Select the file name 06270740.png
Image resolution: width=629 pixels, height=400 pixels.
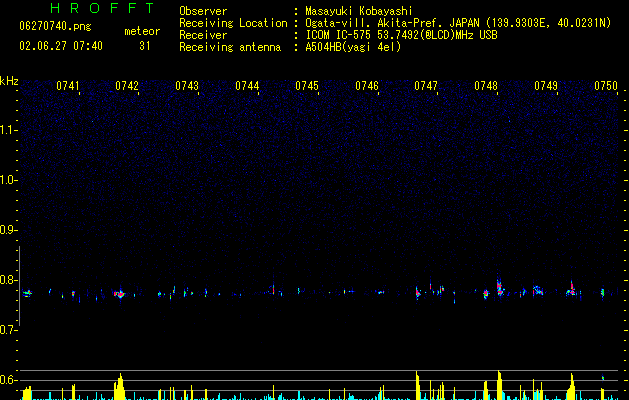[x=55, y=27]
